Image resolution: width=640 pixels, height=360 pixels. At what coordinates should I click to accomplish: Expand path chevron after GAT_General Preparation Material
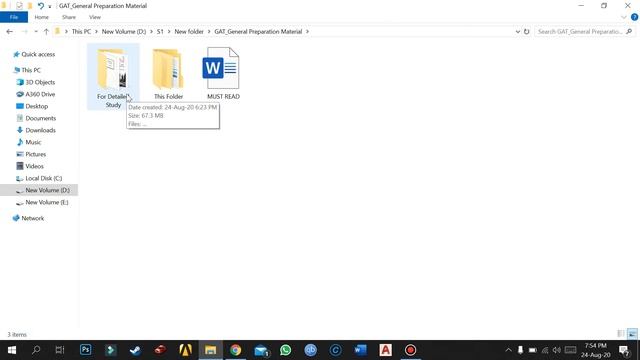[x=307, y=31]
